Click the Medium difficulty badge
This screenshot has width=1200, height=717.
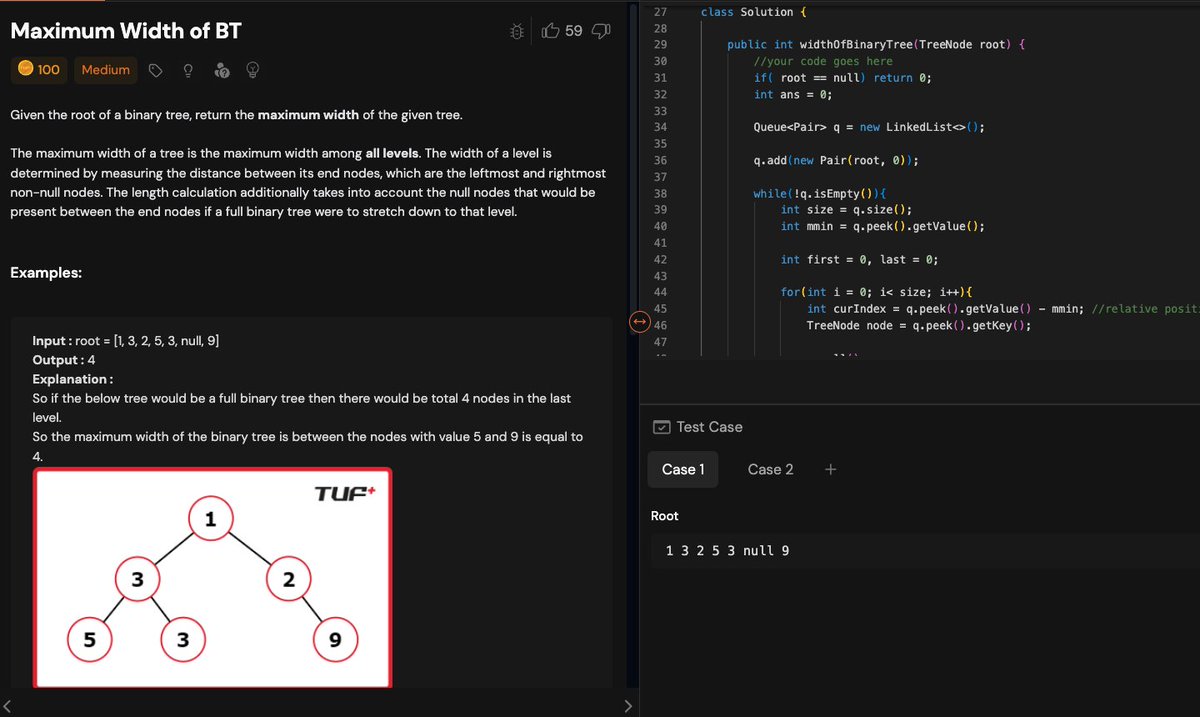105,70
